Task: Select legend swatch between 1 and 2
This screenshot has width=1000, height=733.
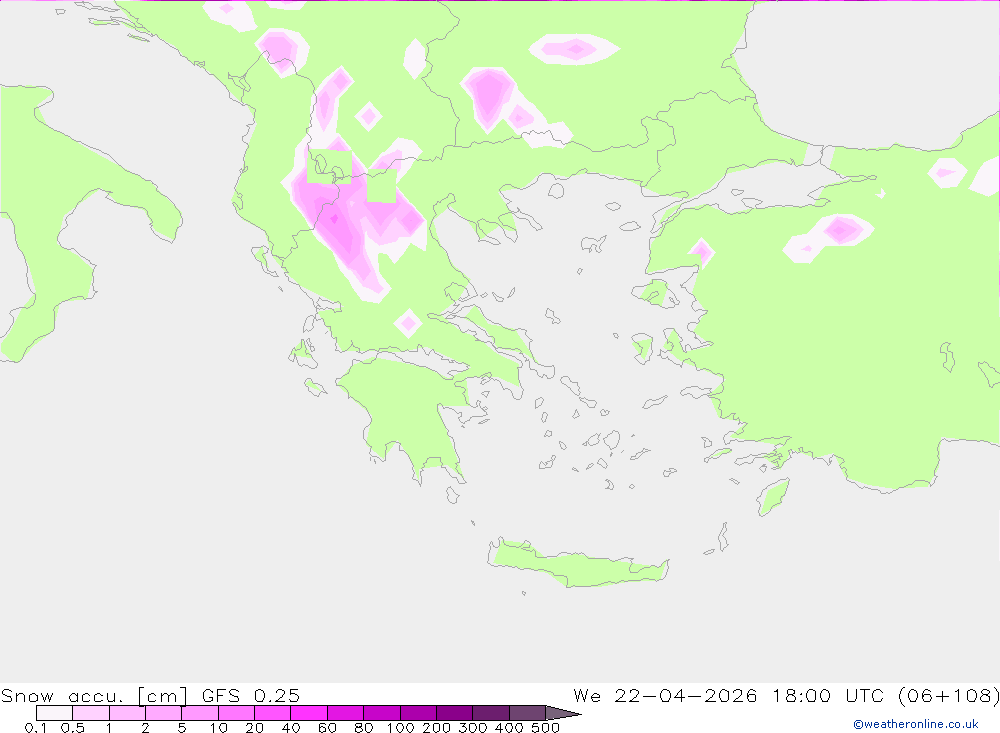Action: [x=128, y=713]
